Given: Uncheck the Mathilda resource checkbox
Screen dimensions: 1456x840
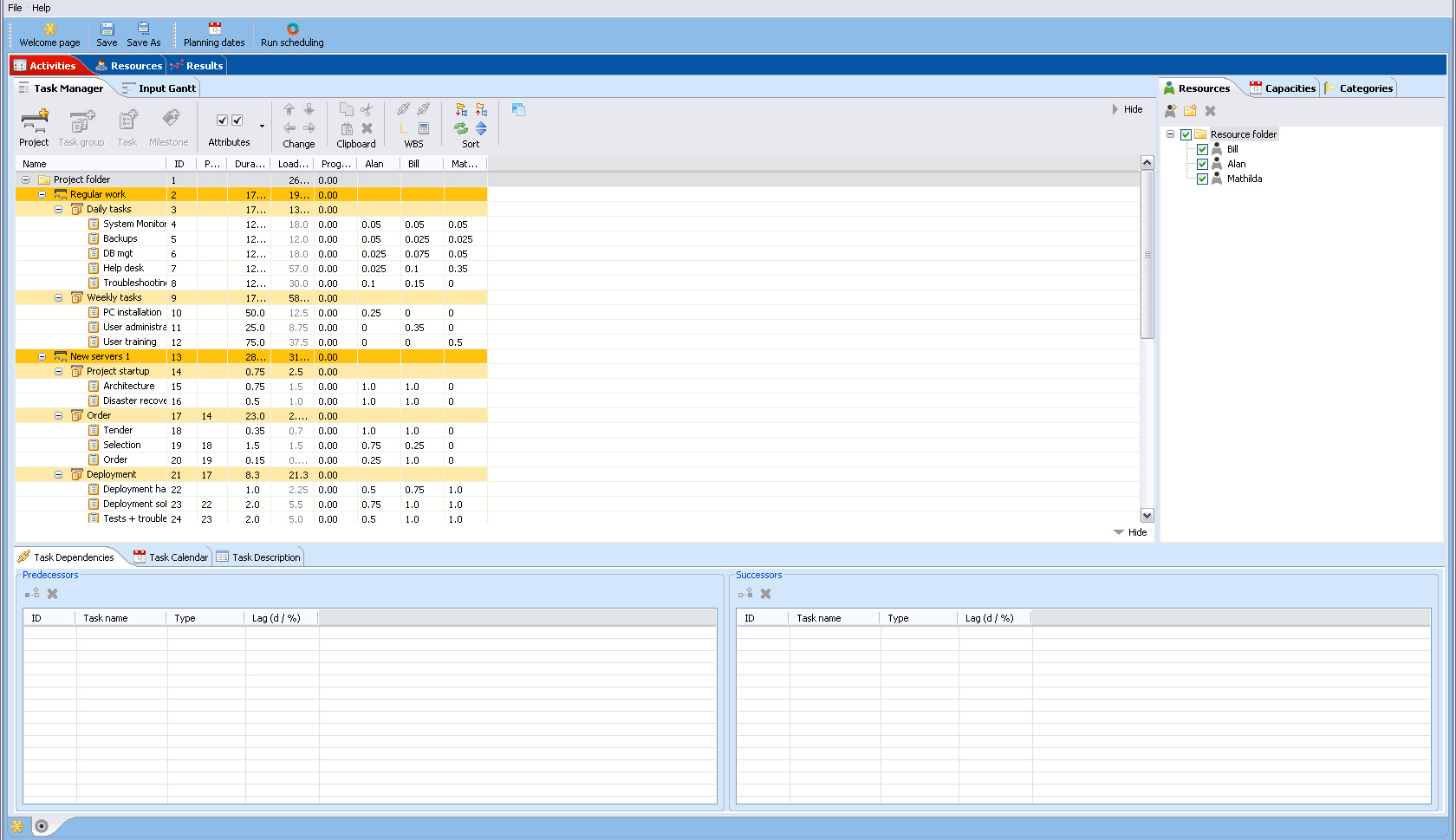Looking at the screenshot, I should click(1203, 179).
